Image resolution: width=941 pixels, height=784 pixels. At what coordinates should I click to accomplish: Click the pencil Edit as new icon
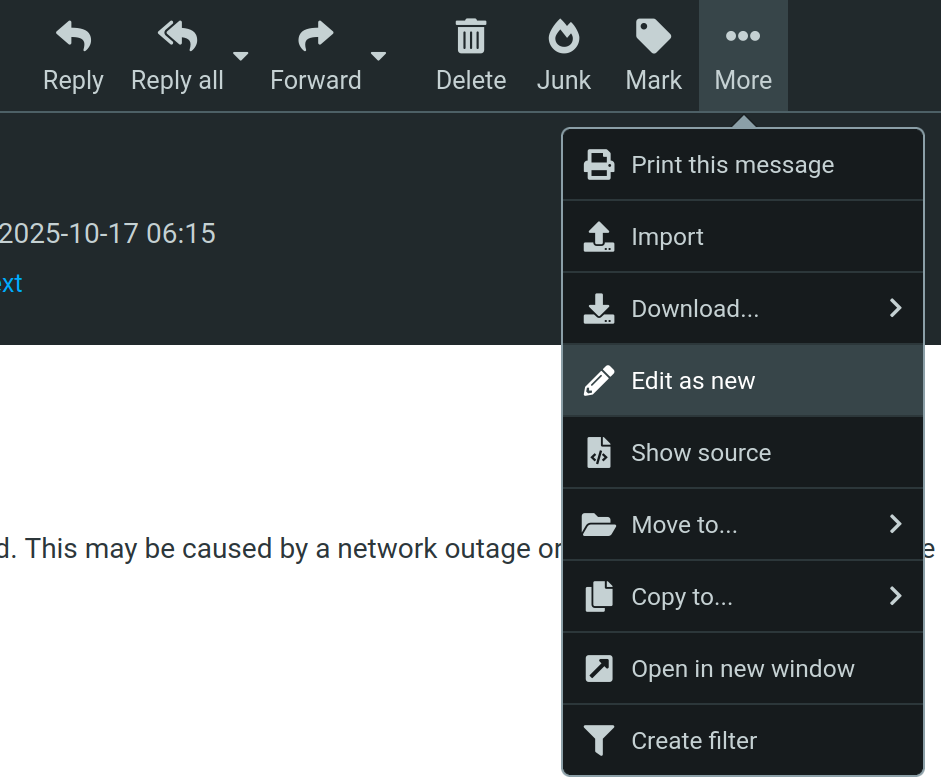(x=599, y=381)
